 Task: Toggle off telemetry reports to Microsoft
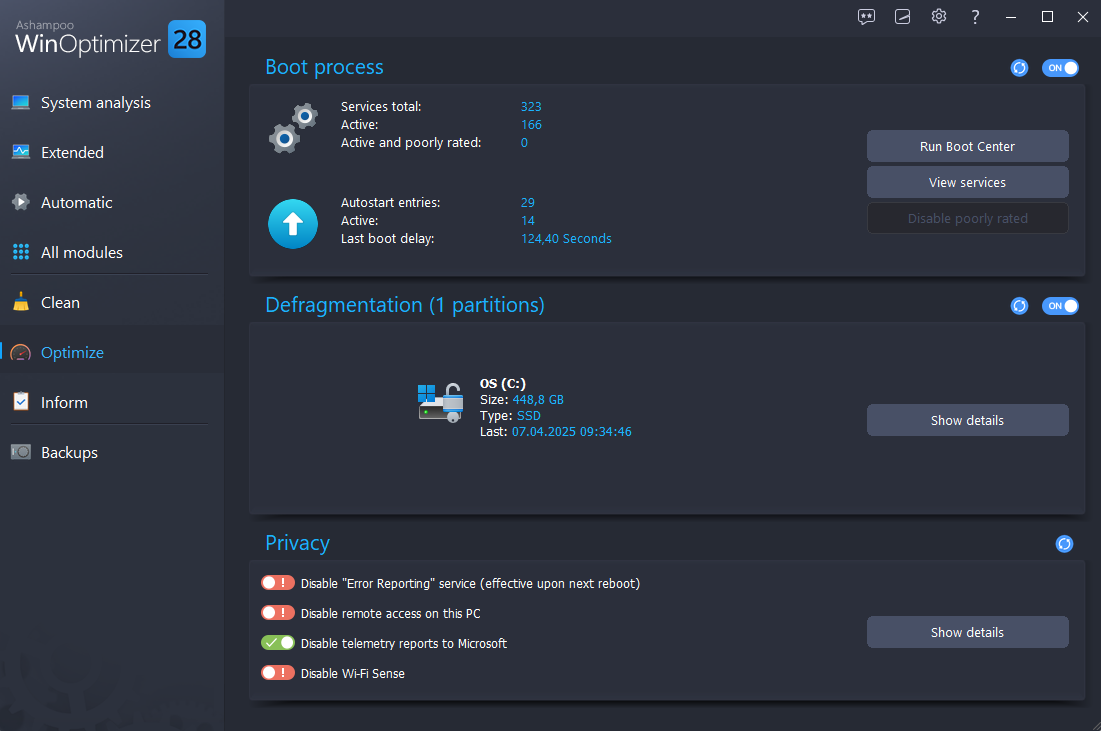point(277,642)
